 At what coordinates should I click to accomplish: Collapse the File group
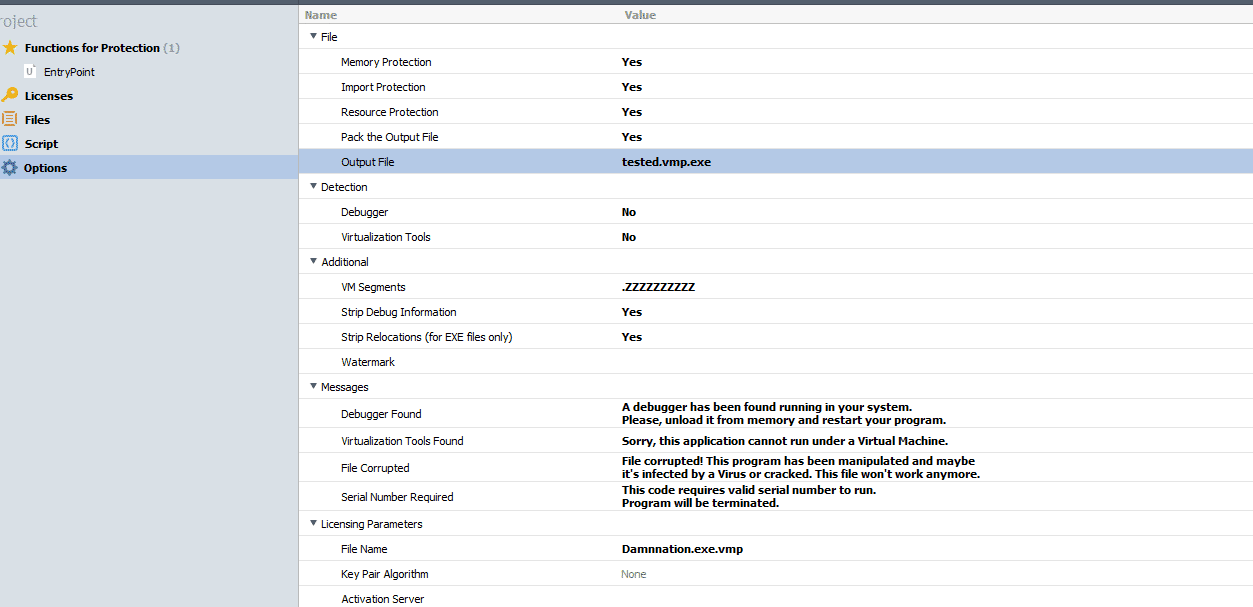313,36
